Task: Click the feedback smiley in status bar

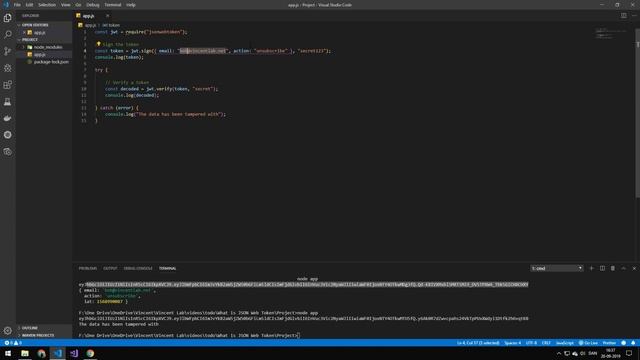Action: pyautogui.click(x=623, y=343)
